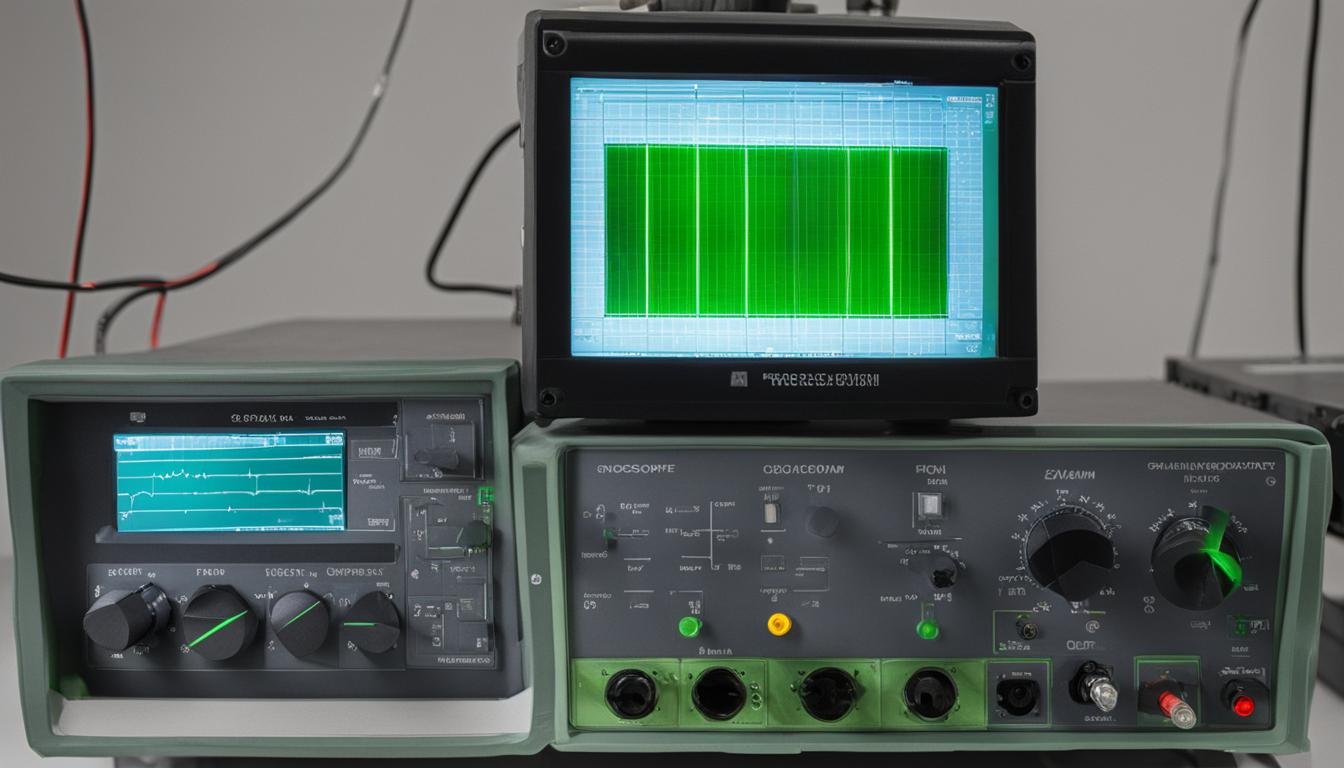Tap the green lit button below the small center knob
1344x768 pixels.
tap(928, 629)
